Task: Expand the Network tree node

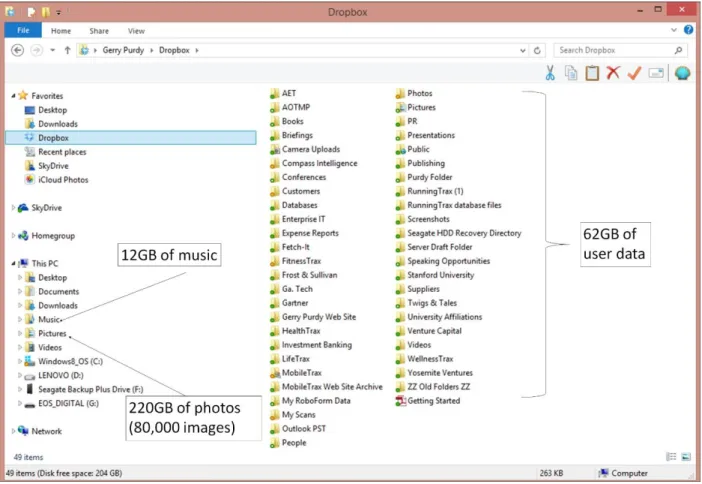Action: coord(13,431)
